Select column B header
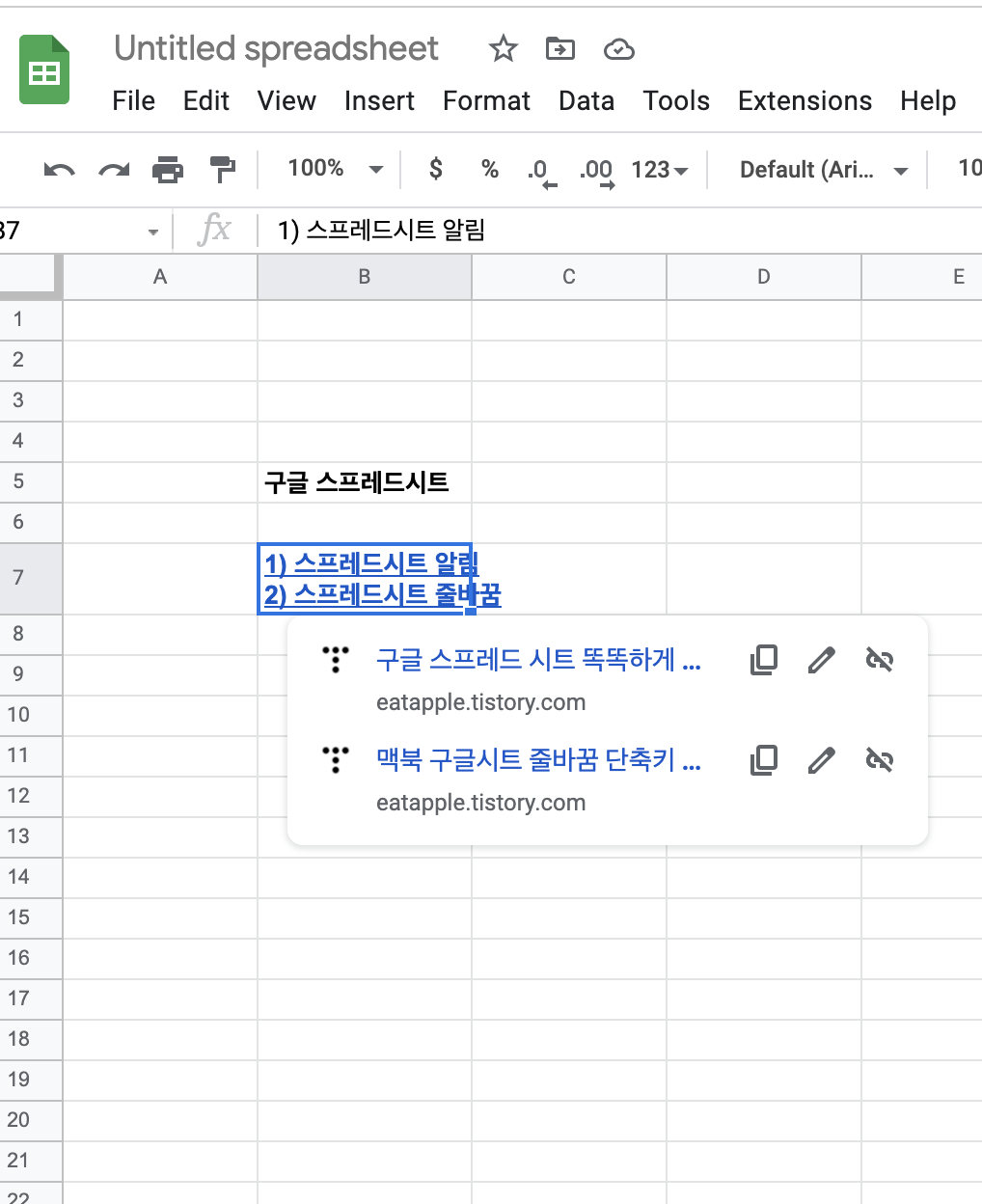 click(365, 277)
